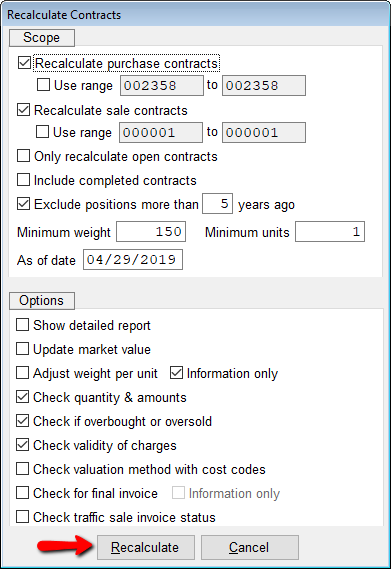Check the Check for final invoice option
The height and width of the screenshot is (569, 391).
click(23, 492)
